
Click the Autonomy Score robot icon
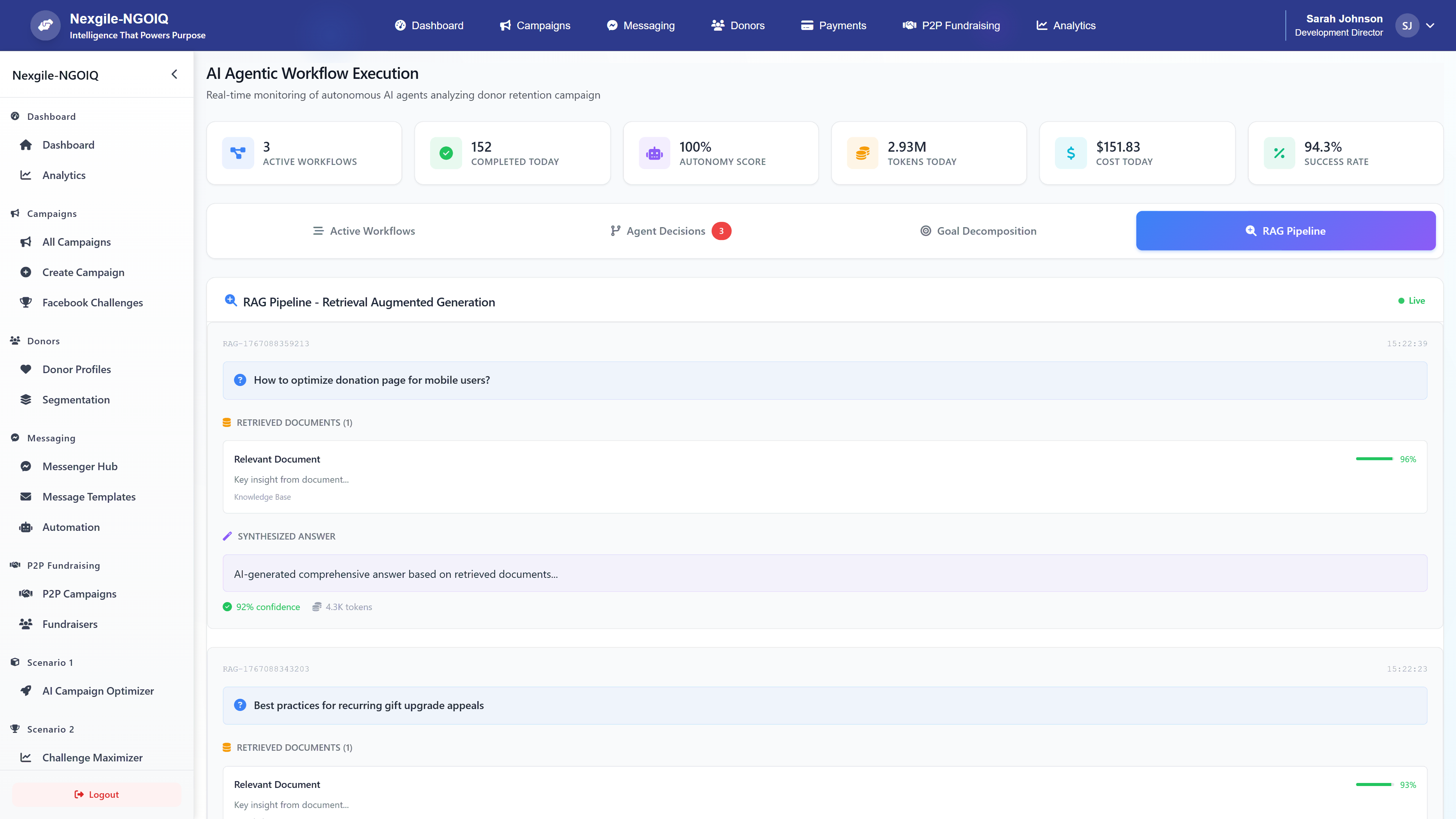pyautogui.click(x=654, y=152)
